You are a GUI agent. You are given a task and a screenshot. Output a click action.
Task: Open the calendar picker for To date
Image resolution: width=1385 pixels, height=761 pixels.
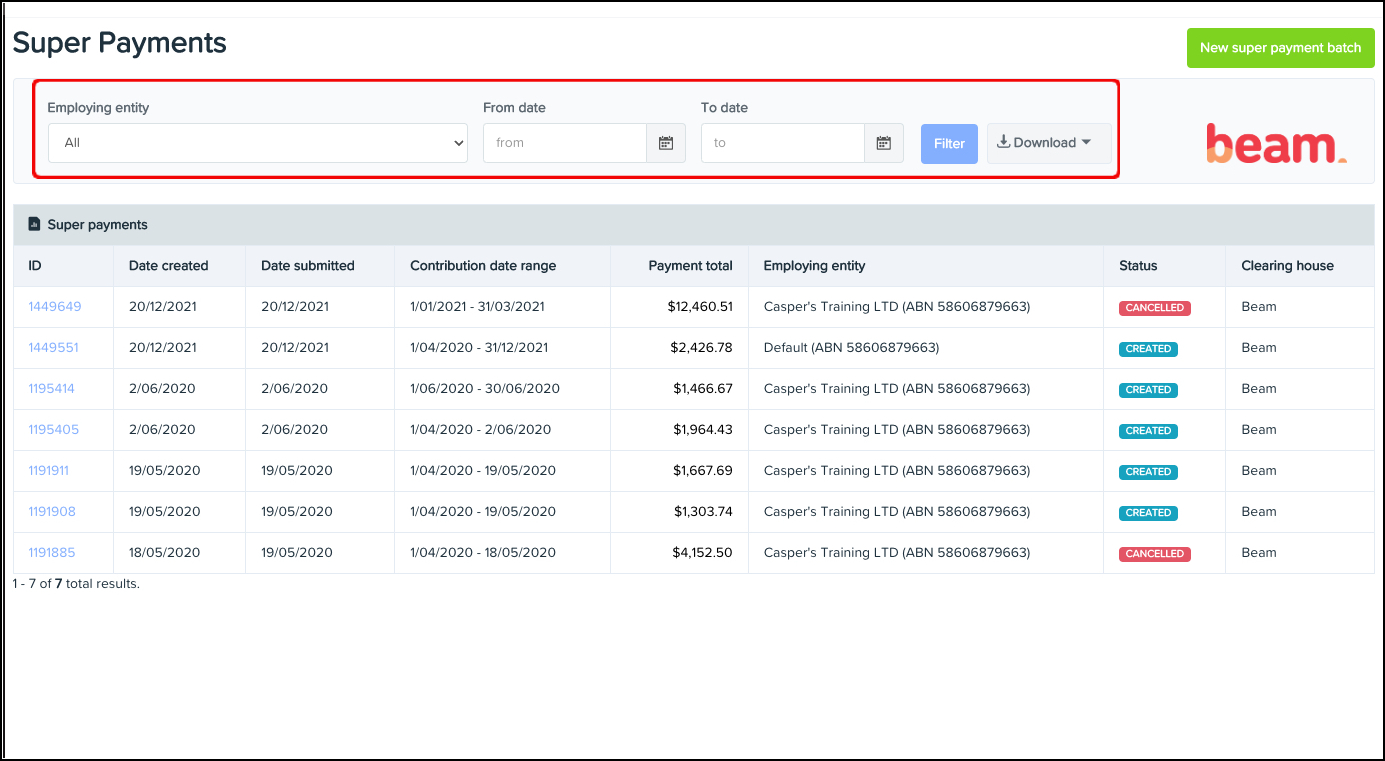pos(883,143)
